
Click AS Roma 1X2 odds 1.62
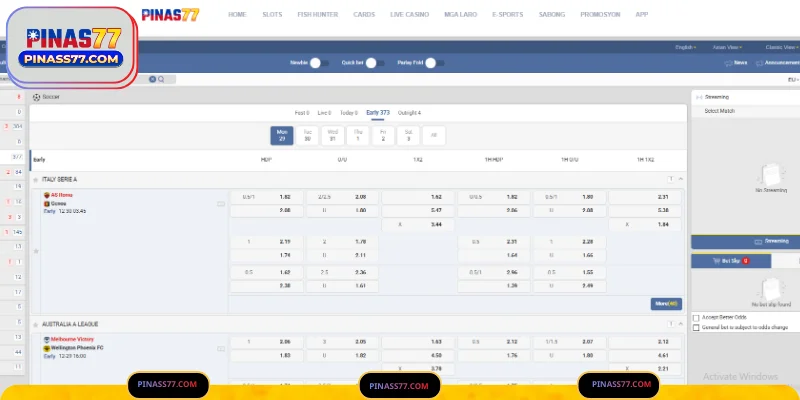[418, 197]
